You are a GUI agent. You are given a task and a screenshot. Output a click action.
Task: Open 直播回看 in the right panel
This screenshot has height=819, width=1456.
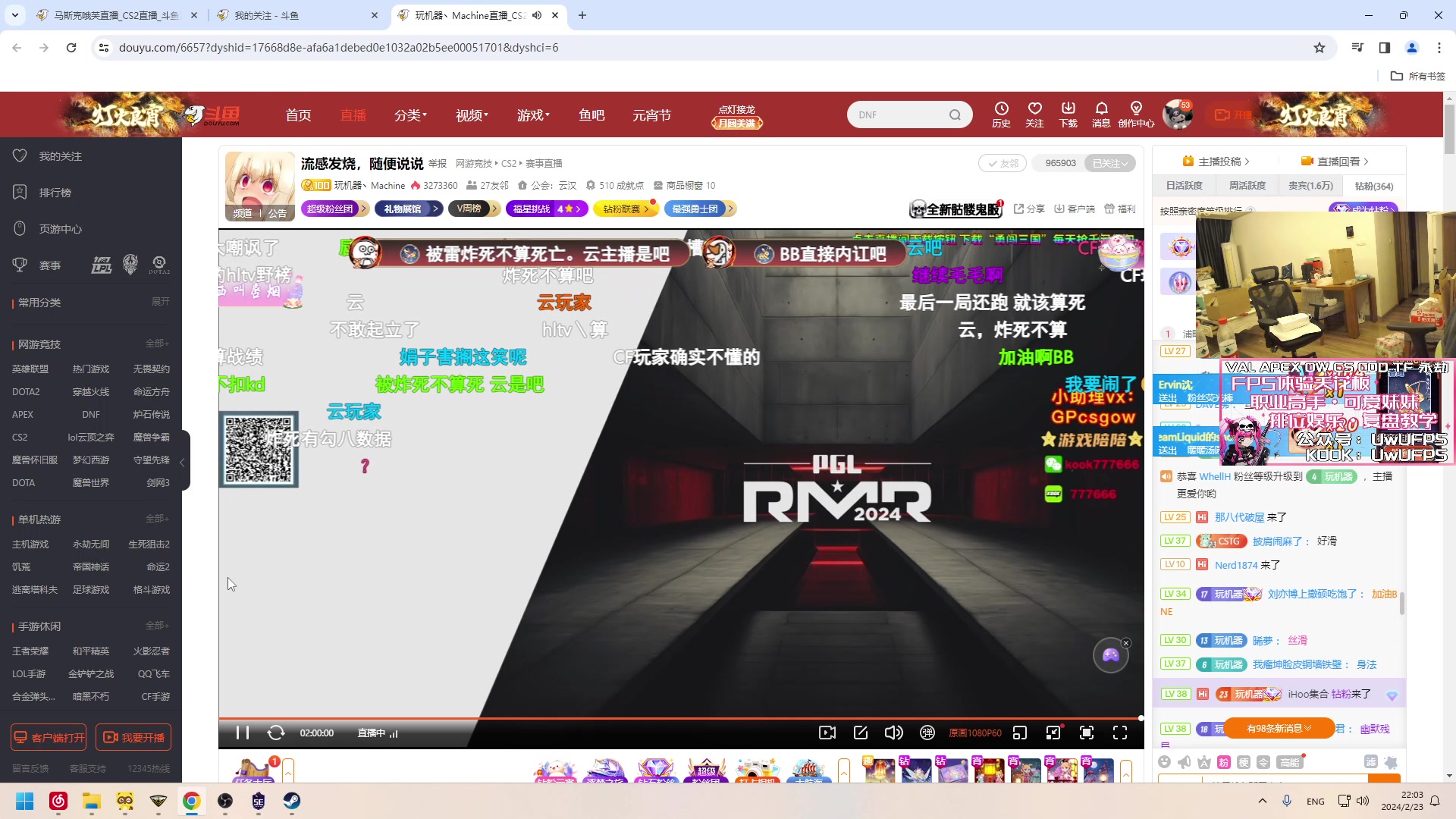click(1335, 162)
